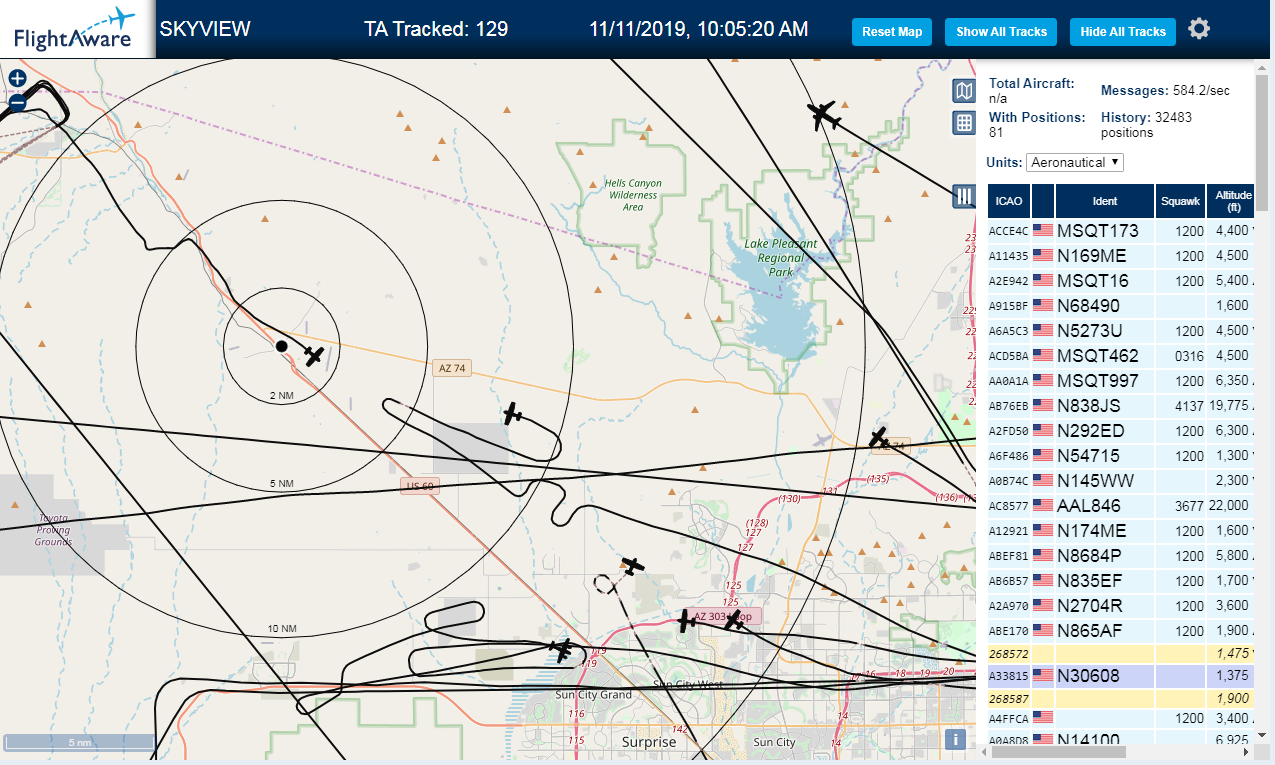Click altitude 22,000 in the AAL846 row
This screenshot has width=1275, height=765.
(1231, 506)
